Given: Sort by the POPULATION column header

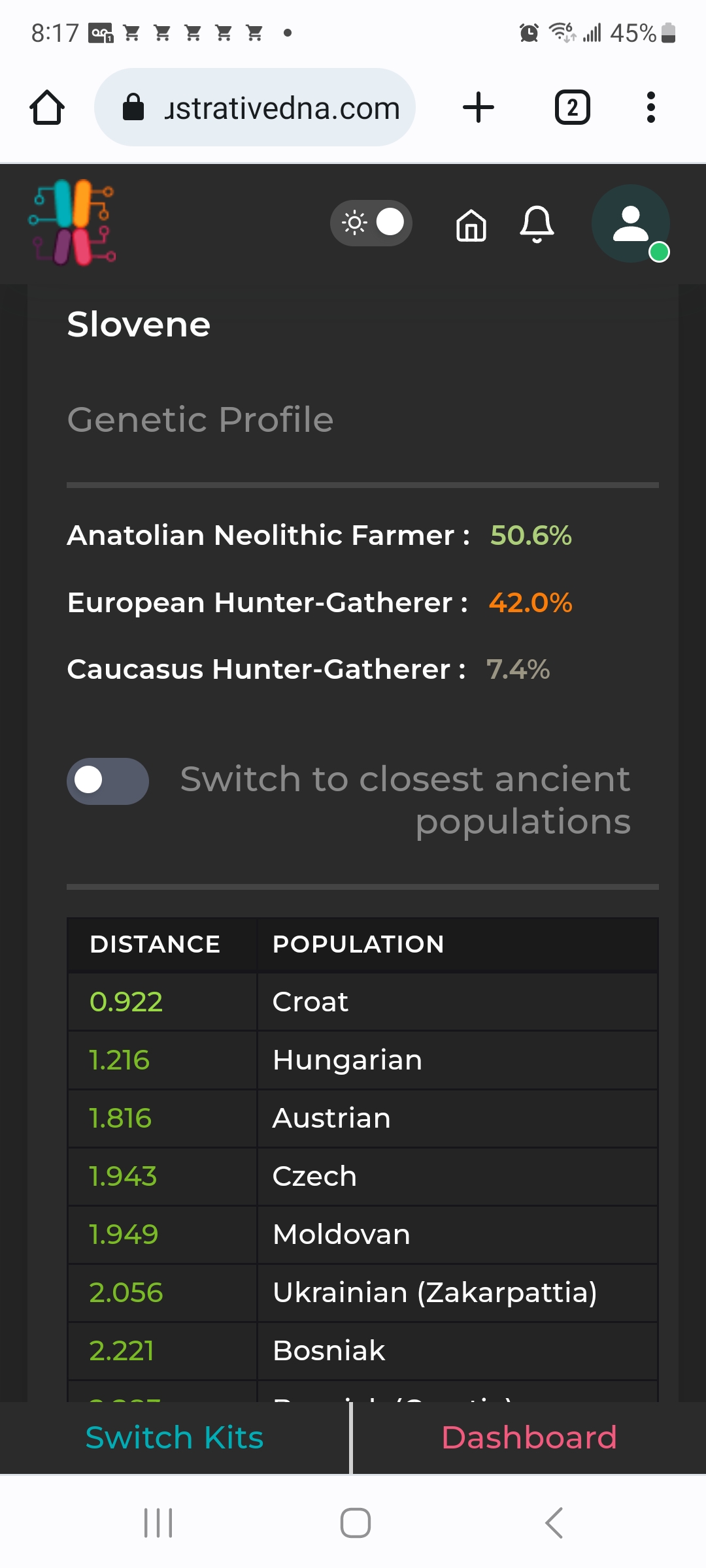Looking at the screenshot, I should coord(358,944).
